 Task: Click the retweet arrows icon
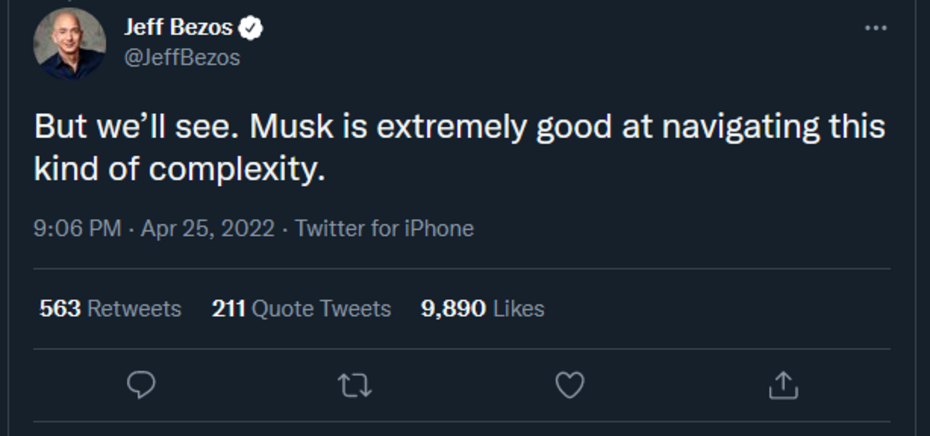[355, 385]
